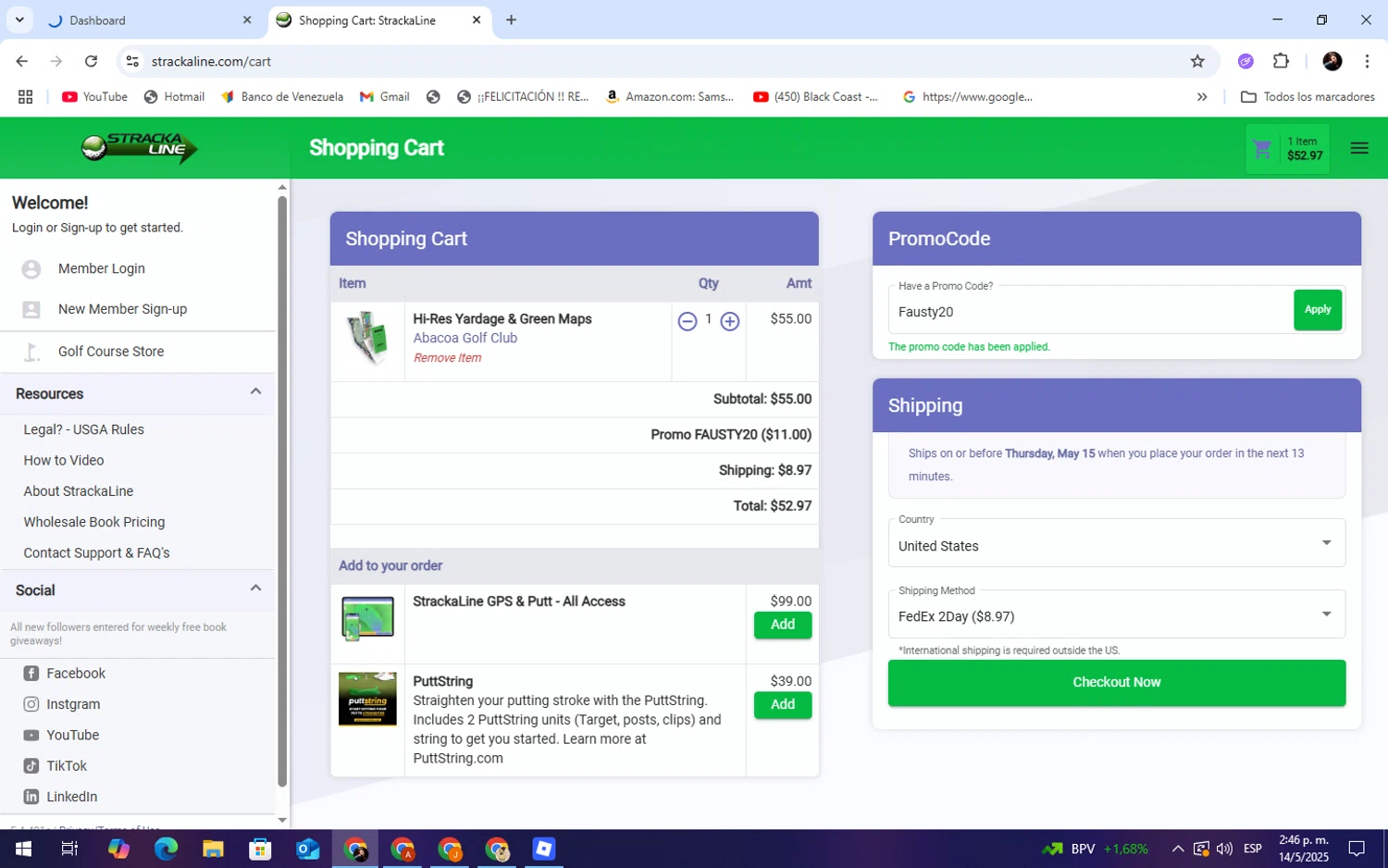Focus the promo code input field

pyautogui.click(x=1090, y=312)
